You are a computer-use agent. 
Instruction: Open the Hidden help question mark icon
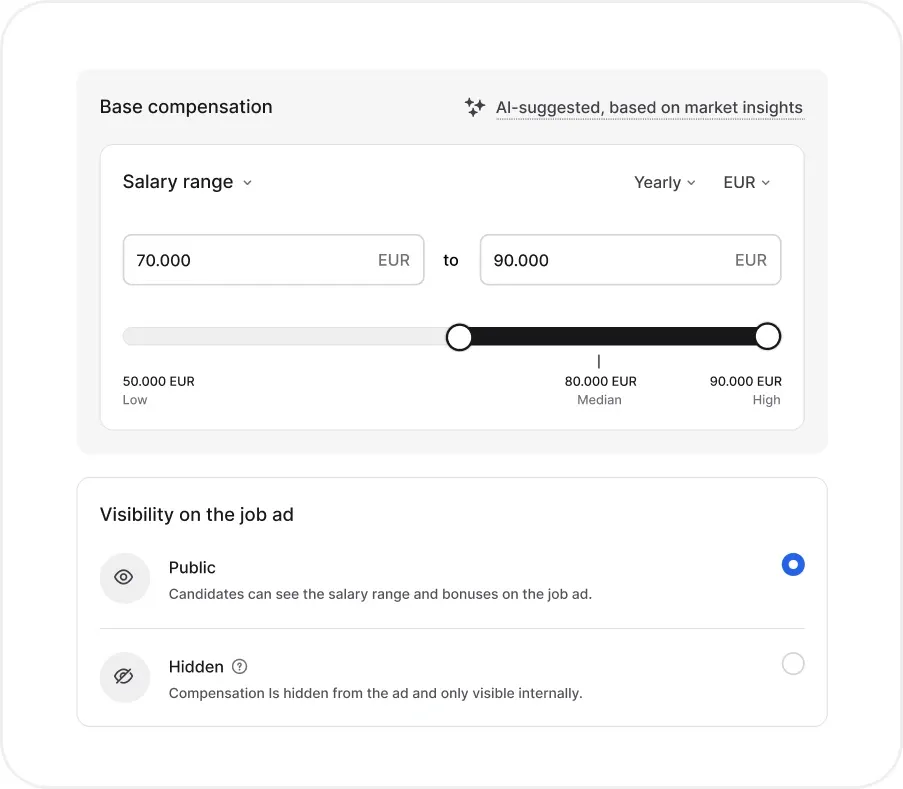click(x=240, y=667)
